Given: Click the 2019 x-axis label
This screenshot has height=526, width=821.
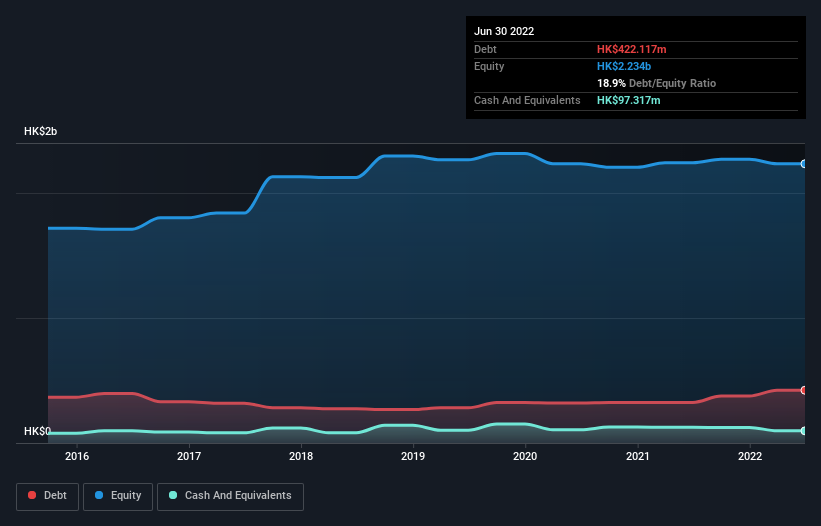Looking at the screenshot, I should 413,456.
